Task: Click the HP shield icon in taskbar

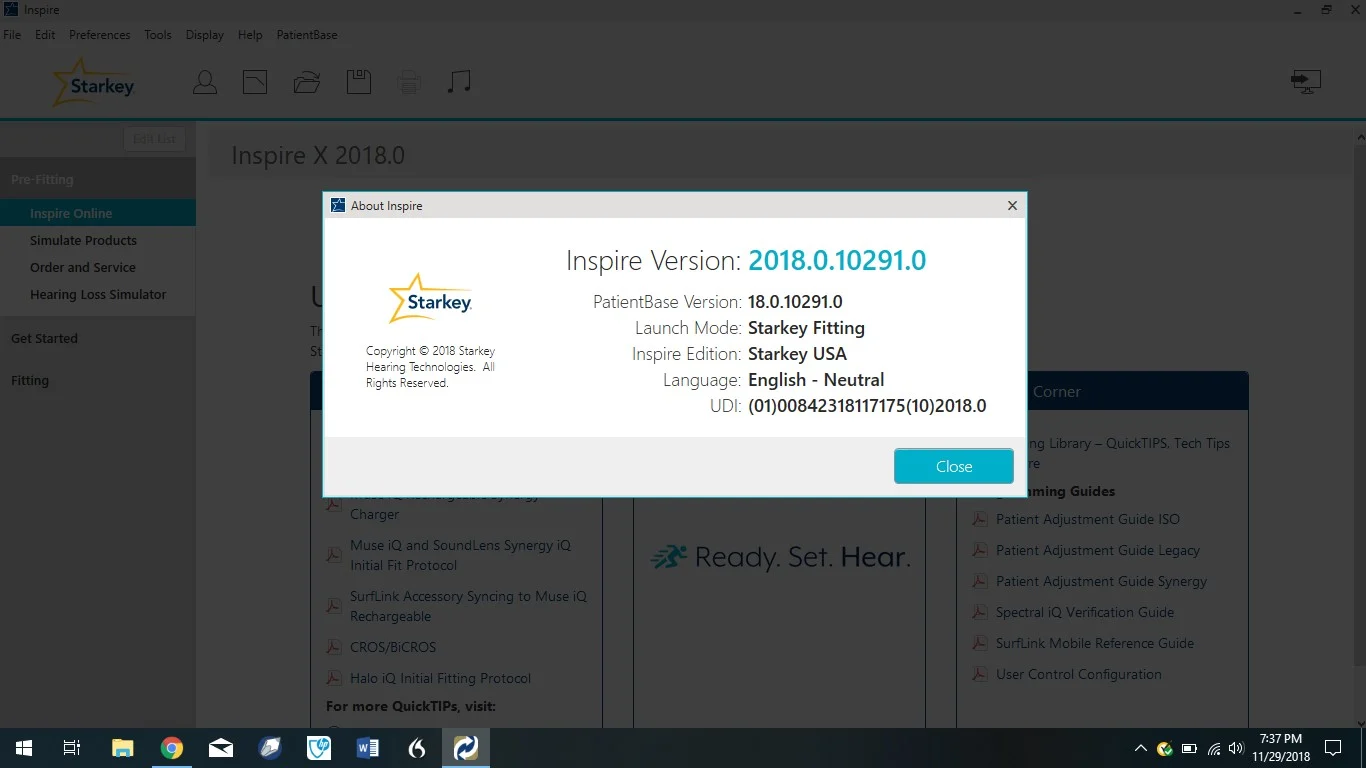Action: pos(319,748)
